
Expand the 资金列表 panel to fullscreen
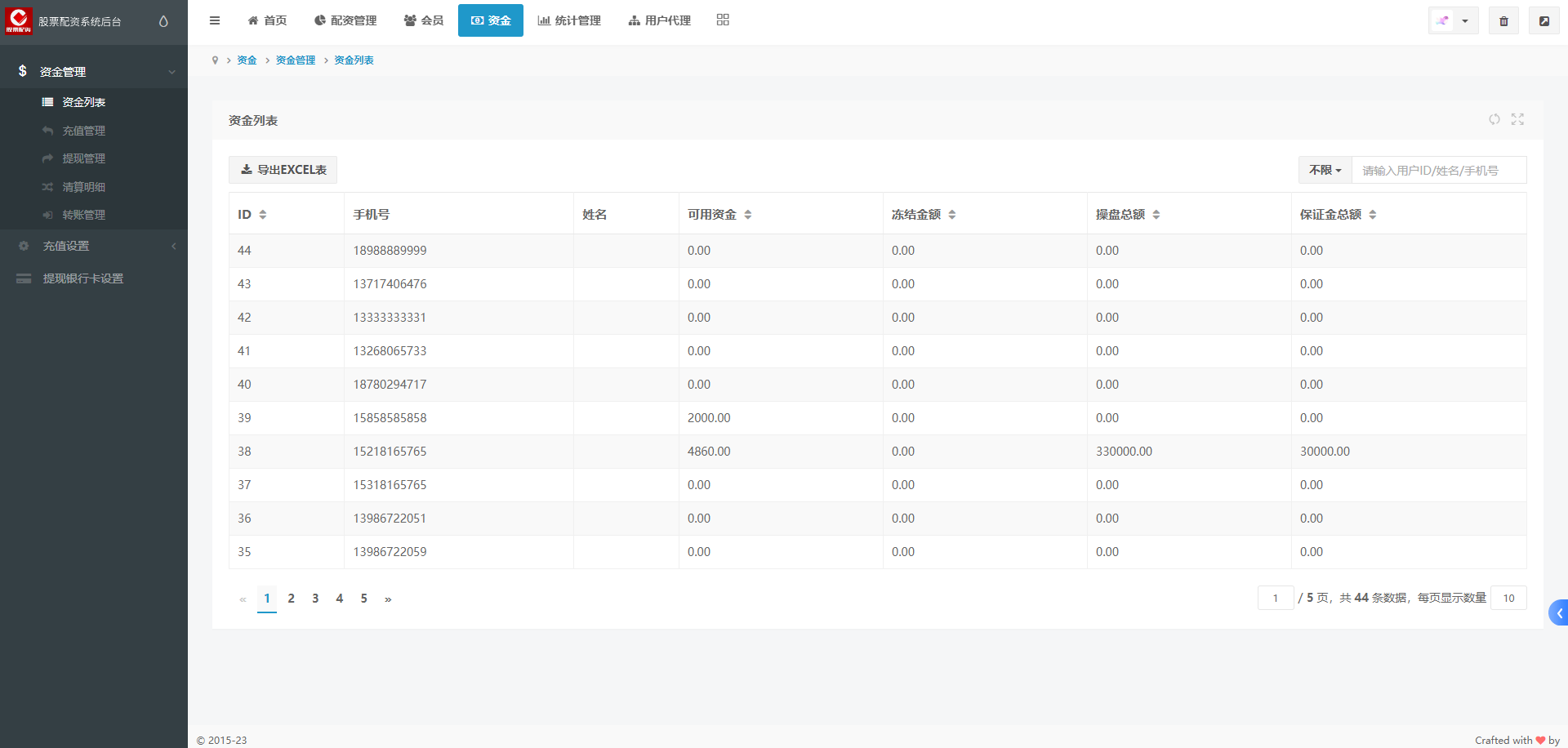click(x=1517, y=119)
